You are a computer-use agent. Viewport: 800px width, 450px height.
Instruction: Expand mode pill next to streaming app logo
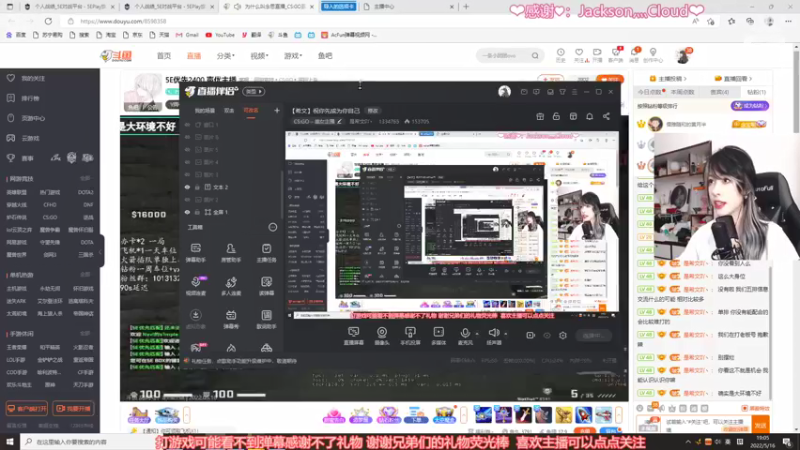pyautogui.click(x=254, y=92)
